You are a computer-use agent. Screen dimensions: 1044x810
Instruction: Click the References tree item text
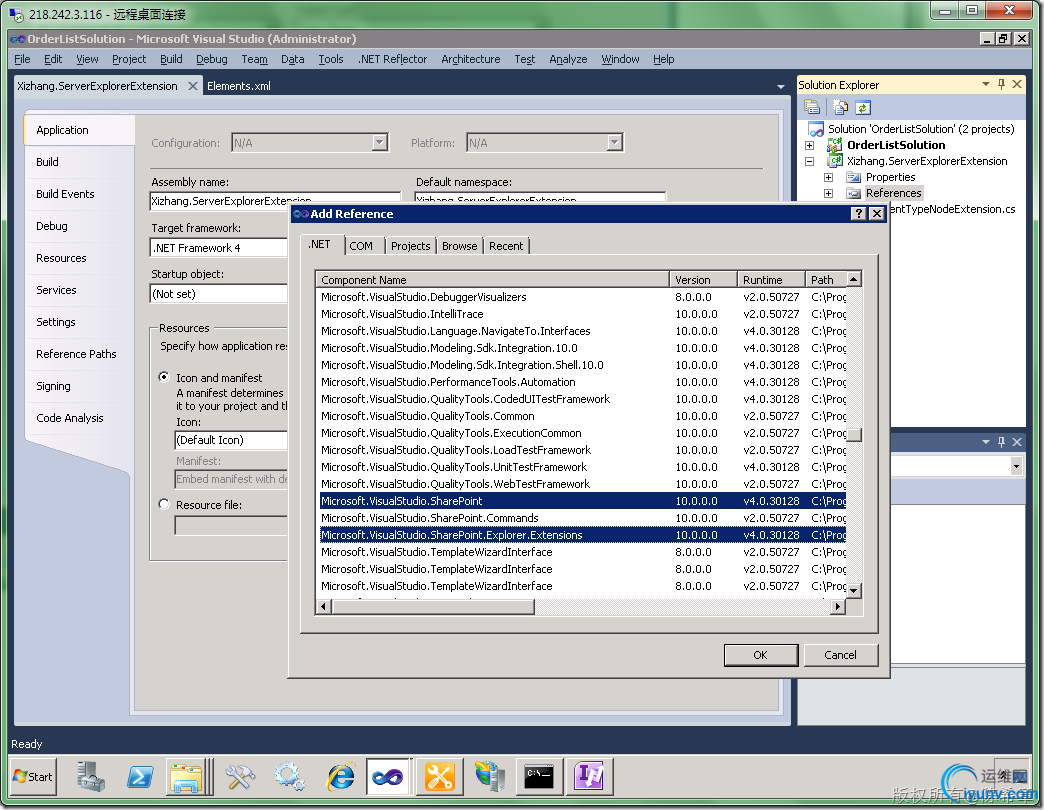tap(894, 193)
